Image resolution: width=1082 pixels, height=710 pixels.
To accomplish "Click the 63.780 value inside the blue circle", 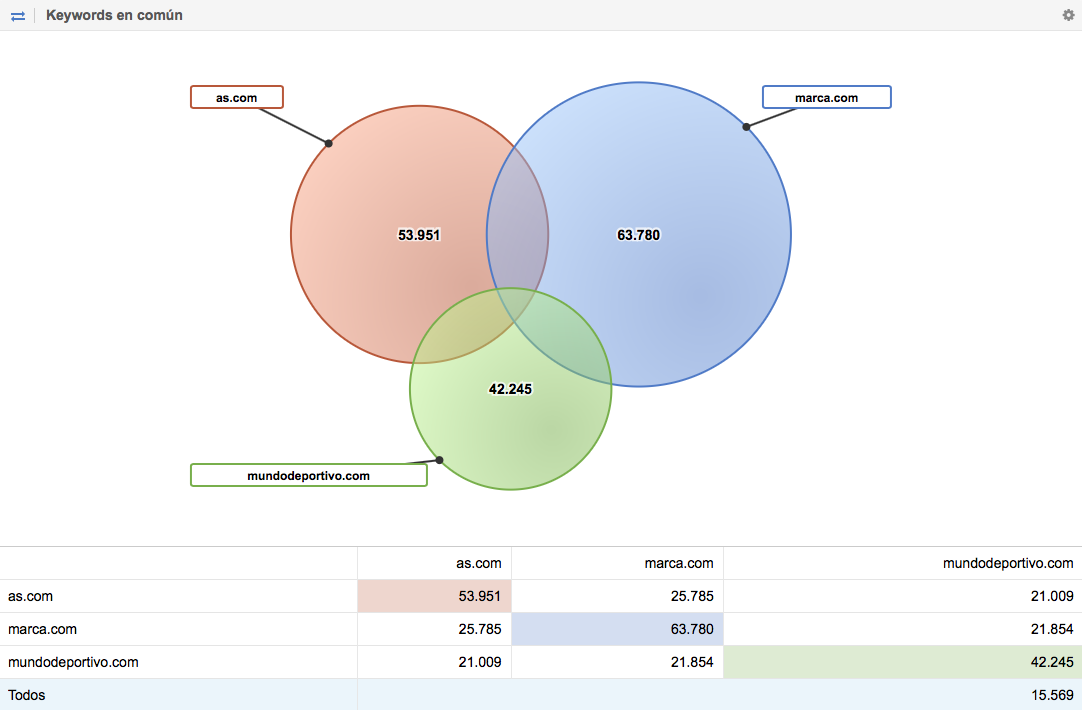I will (638, 235).
